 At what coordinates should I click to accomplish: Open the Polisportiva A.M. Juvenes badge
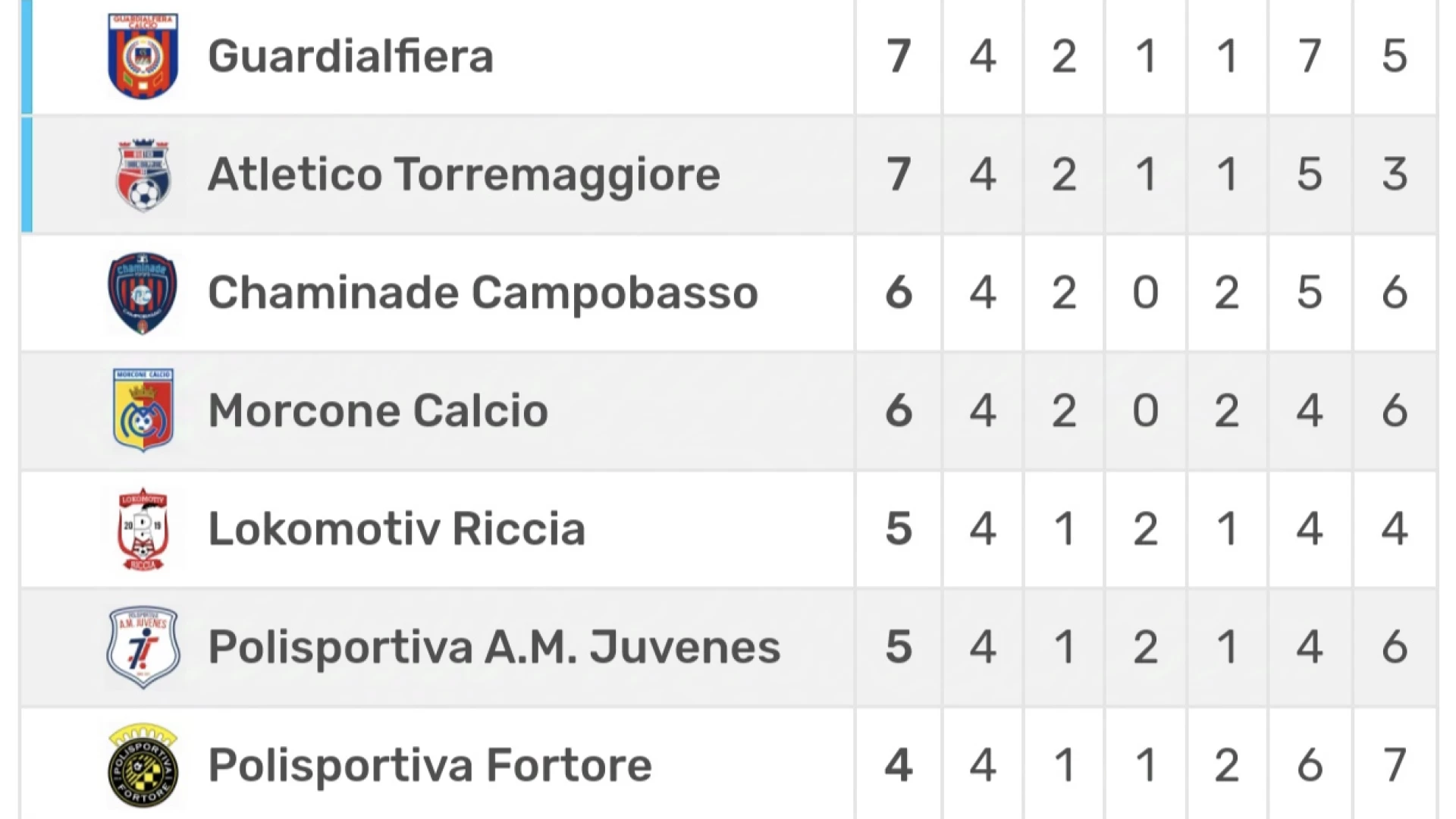pyautogui.click(x=143, y=647)
